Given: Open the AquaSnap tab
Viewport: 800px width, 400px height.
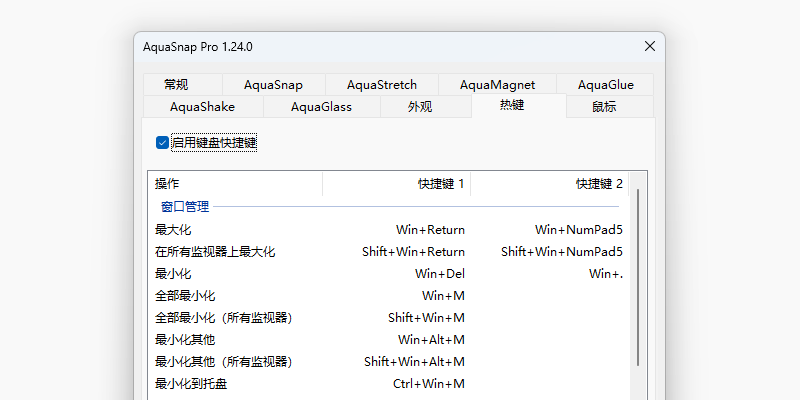Looking at the screenshot, I should pyautogui.click(x=272, y=85).
